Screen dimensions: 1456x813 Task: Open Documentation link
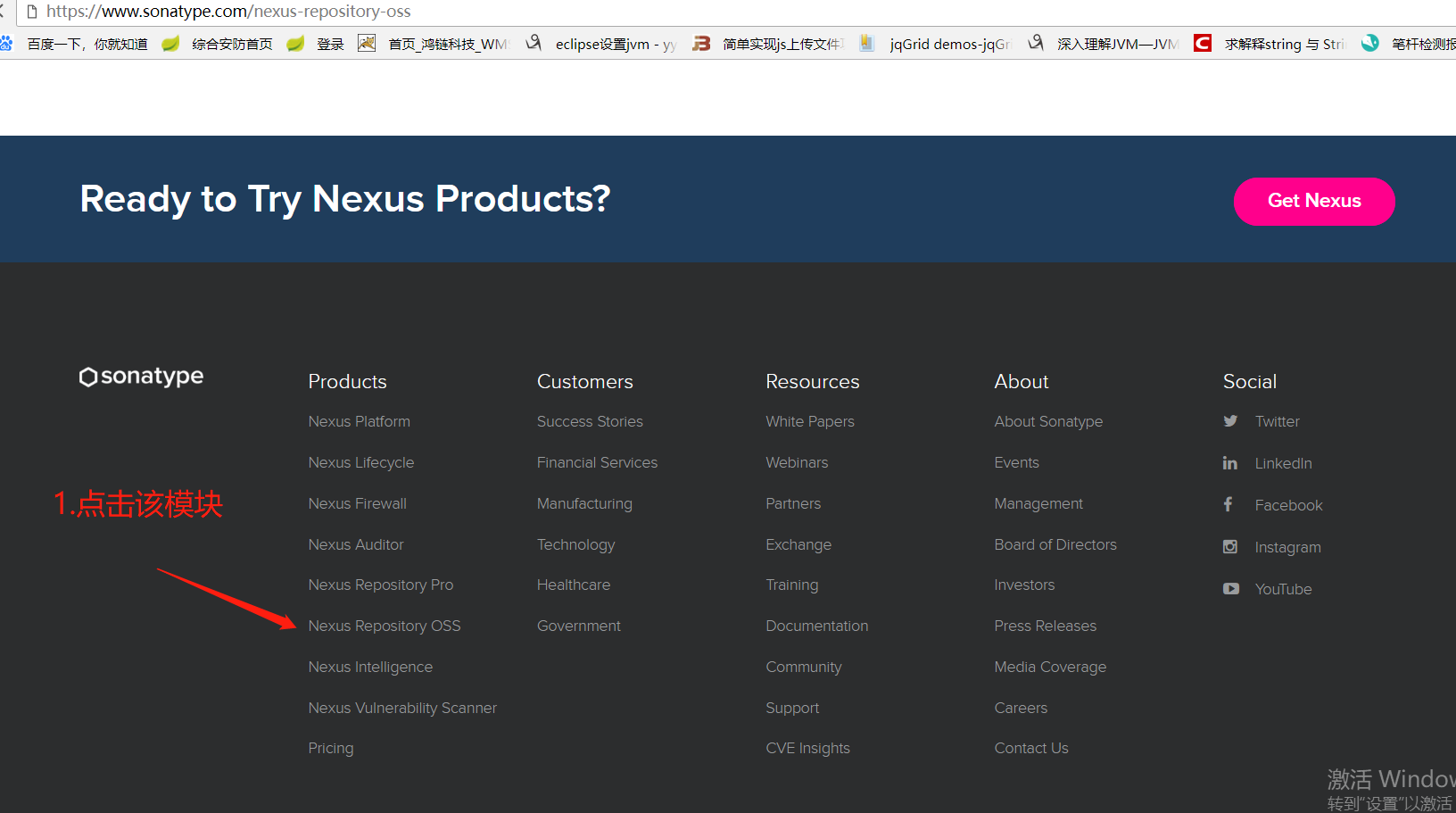tap(817, 626)
